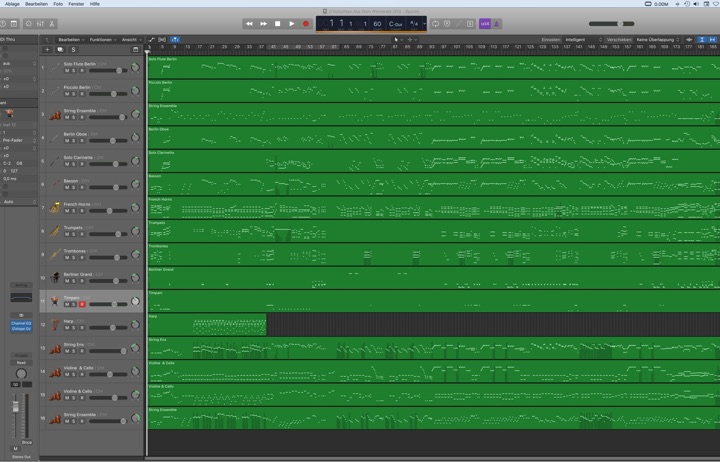Click the Fast Forward transport button
The image size is (720, 462).
tap(264, 23)
